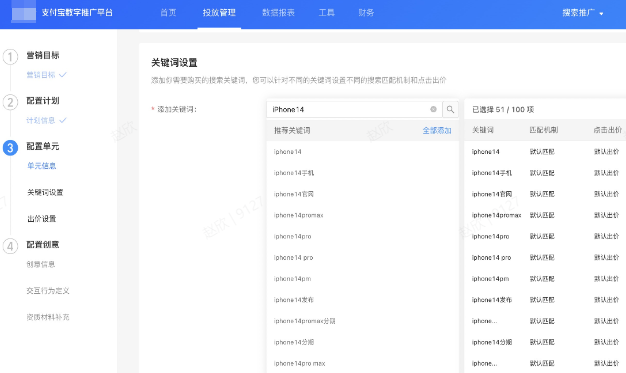Viewport: 626px width, 373px height.
Task: Click 默认出价 for selected iphone14发布 row
Action: 606,300
